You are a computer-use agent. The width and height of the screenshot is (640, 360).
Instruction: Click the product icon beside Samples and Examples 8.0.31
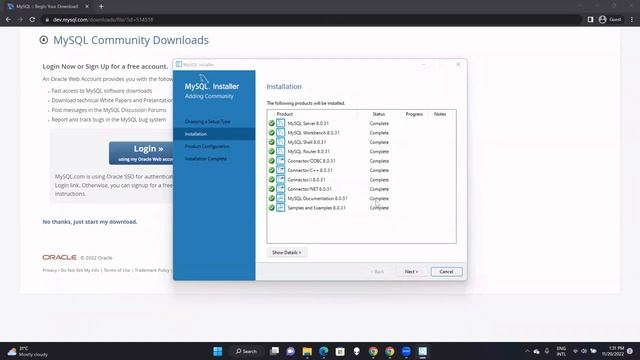coord(280,208)
